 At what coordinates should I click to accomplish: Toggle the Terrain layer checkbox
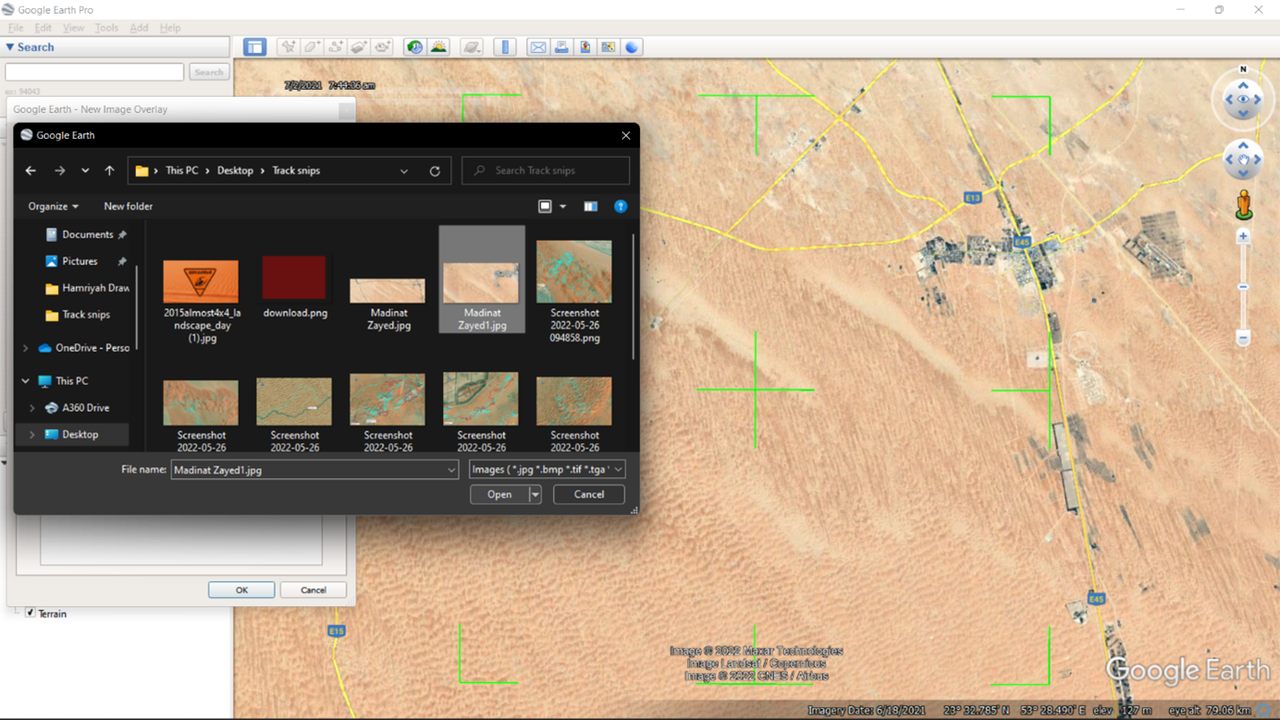pos(30,613)
